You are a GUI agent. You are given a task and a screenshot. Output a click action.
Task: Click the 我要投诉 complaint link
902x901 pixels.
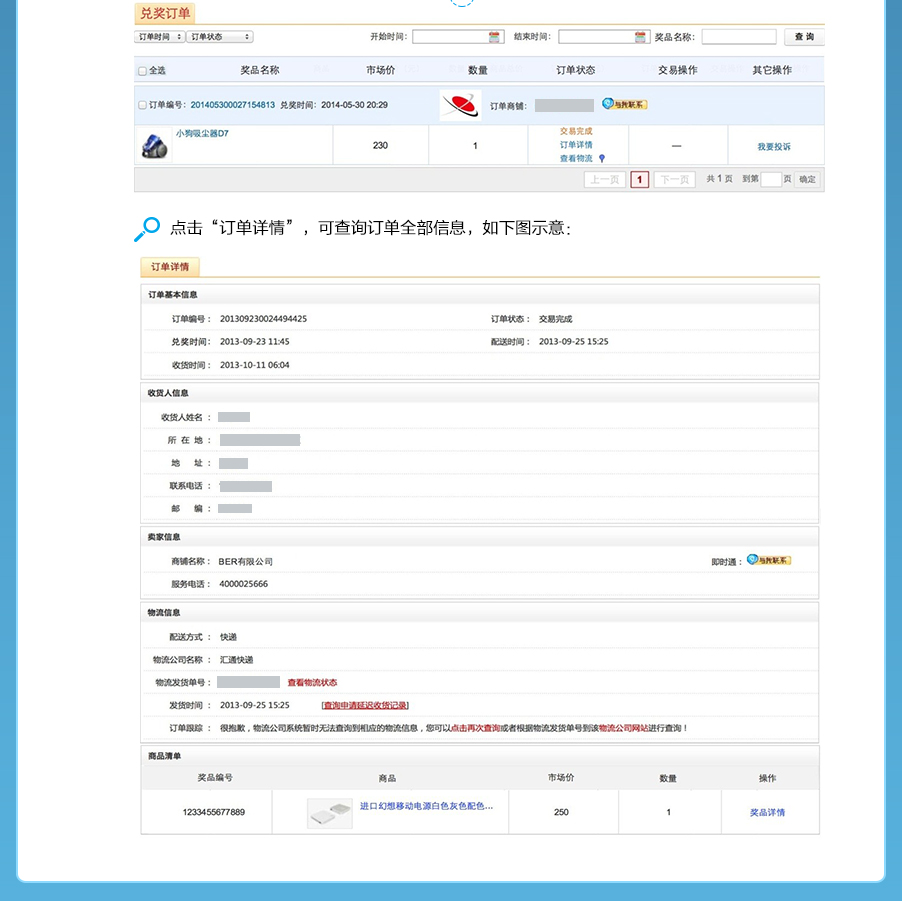[773, 147]
